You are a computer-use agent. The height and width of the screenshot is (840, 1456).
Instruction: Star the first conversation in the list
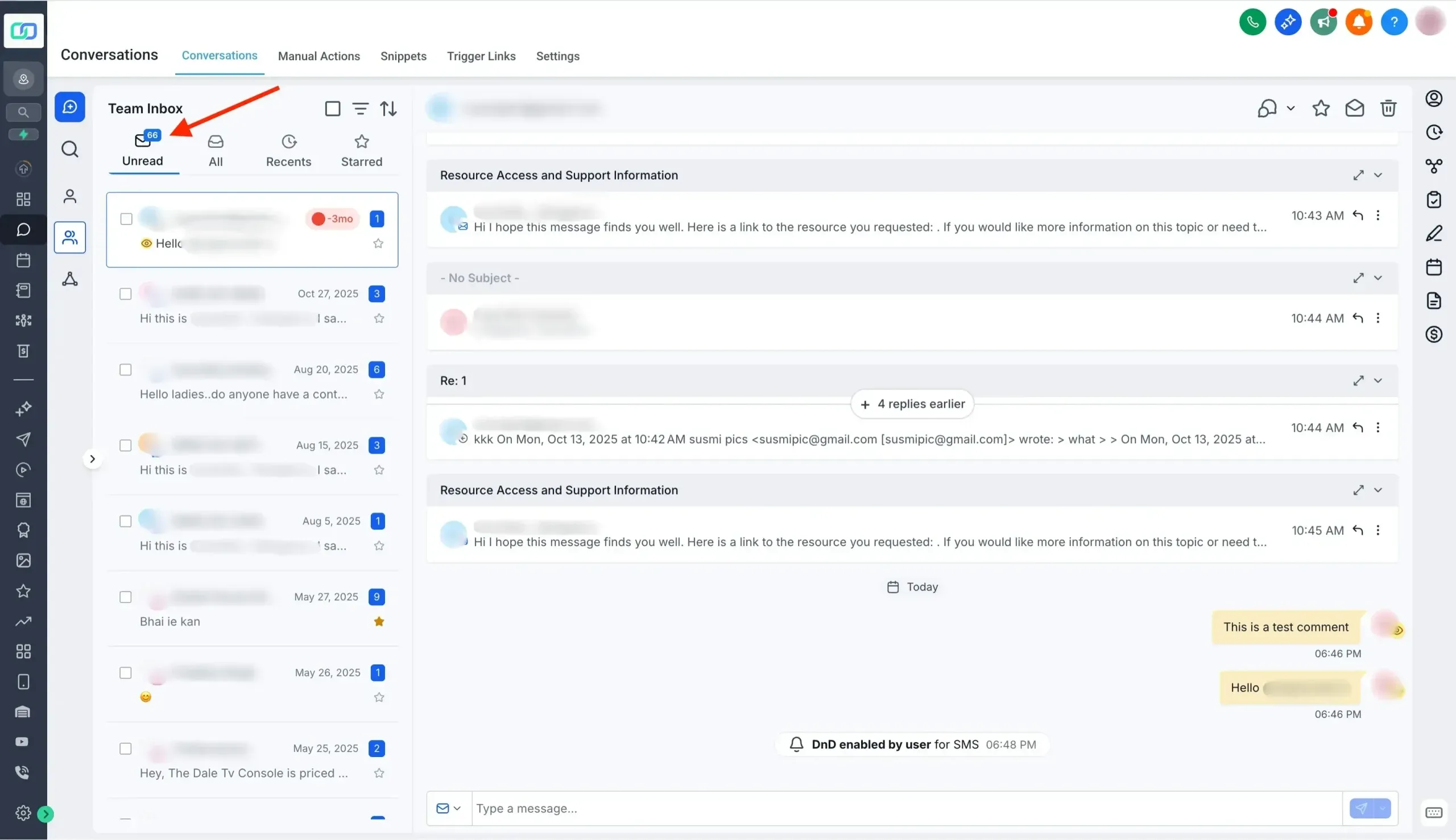(378, 243)
